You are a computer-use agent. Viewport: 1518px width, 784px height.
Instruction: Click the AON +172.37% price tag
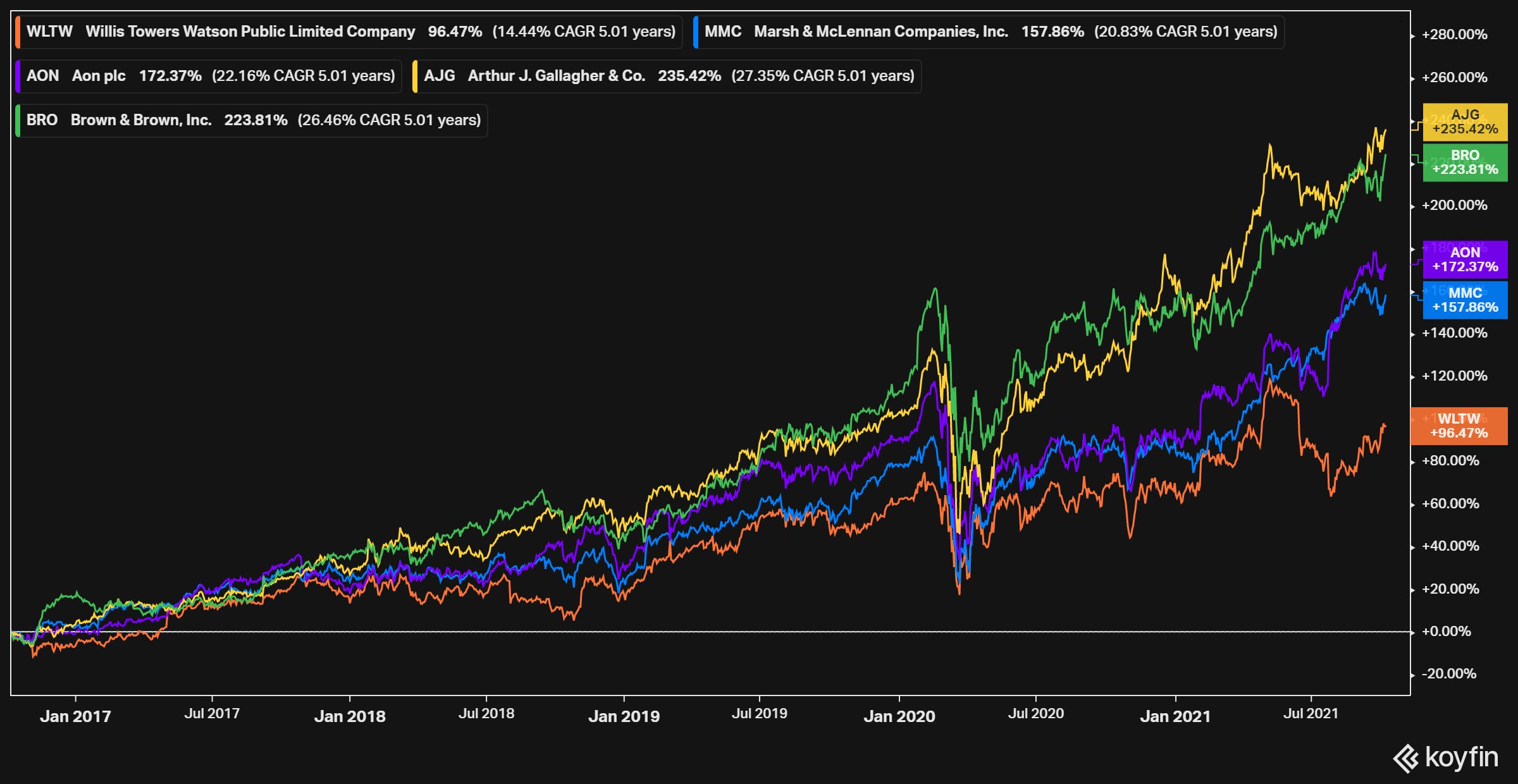(1465, 260)
